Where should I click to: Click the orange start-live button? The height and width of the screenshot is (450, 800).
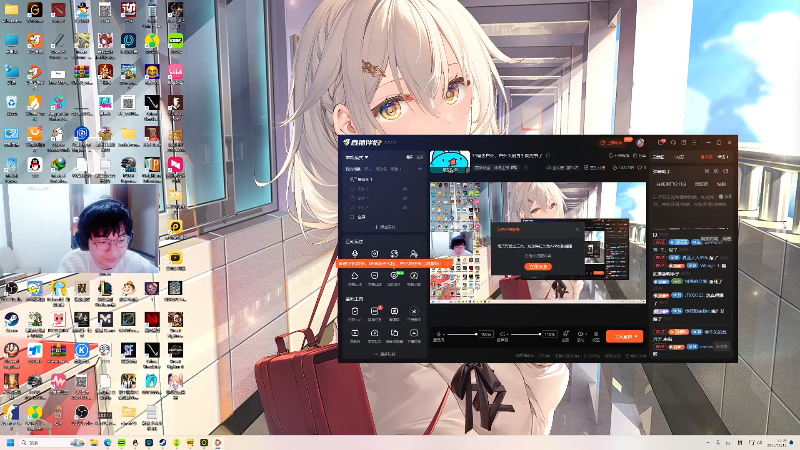[x=623, y=337]
